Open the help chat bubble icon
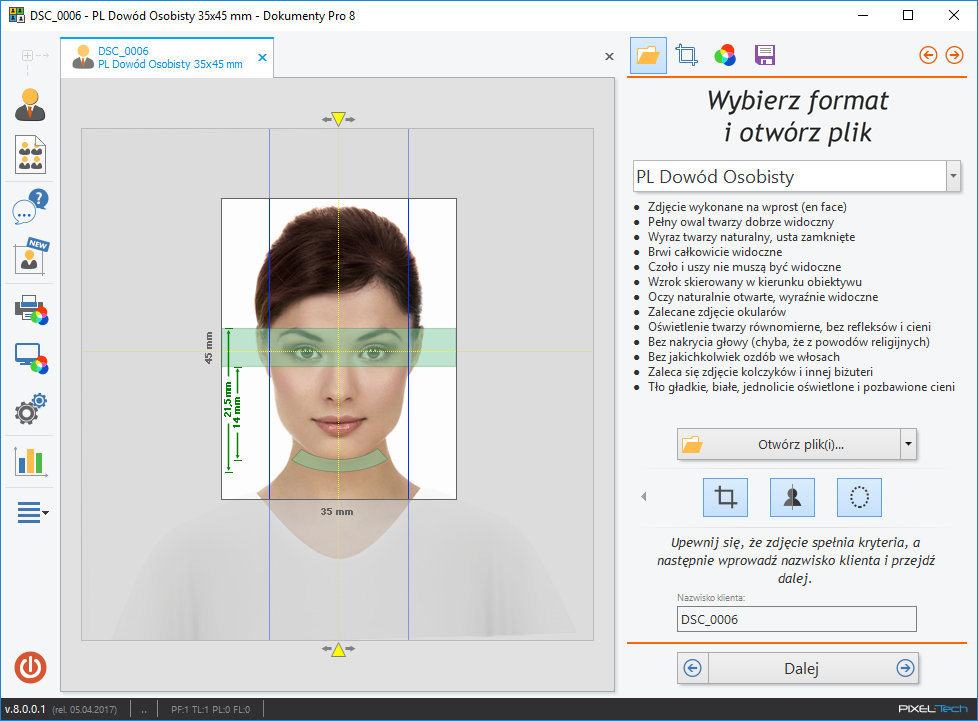This screenshot has height=721, width=978. coord(30,207)
